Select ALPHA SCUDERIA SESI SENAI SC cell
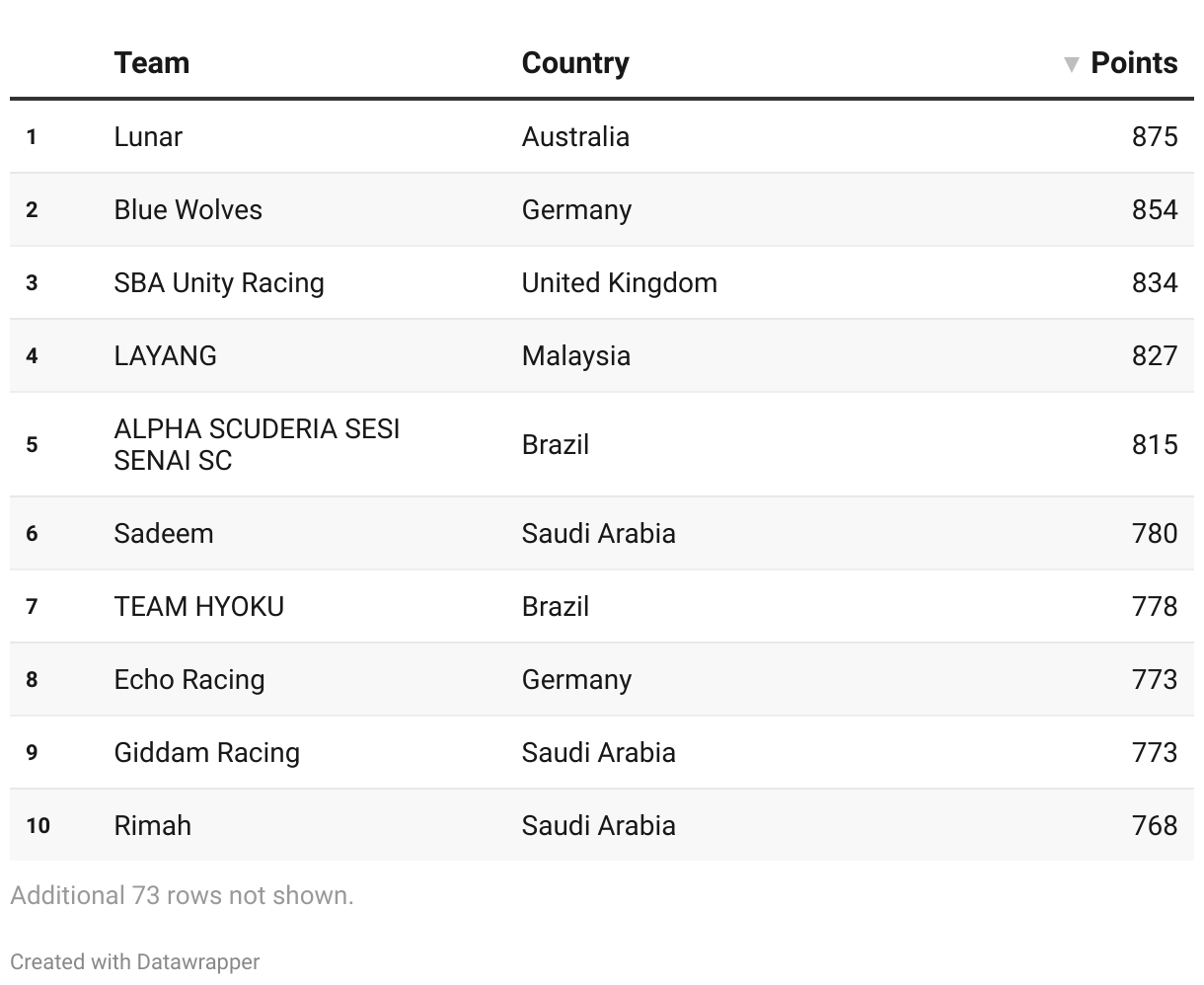1204x985 pixels. pos(257,444)
